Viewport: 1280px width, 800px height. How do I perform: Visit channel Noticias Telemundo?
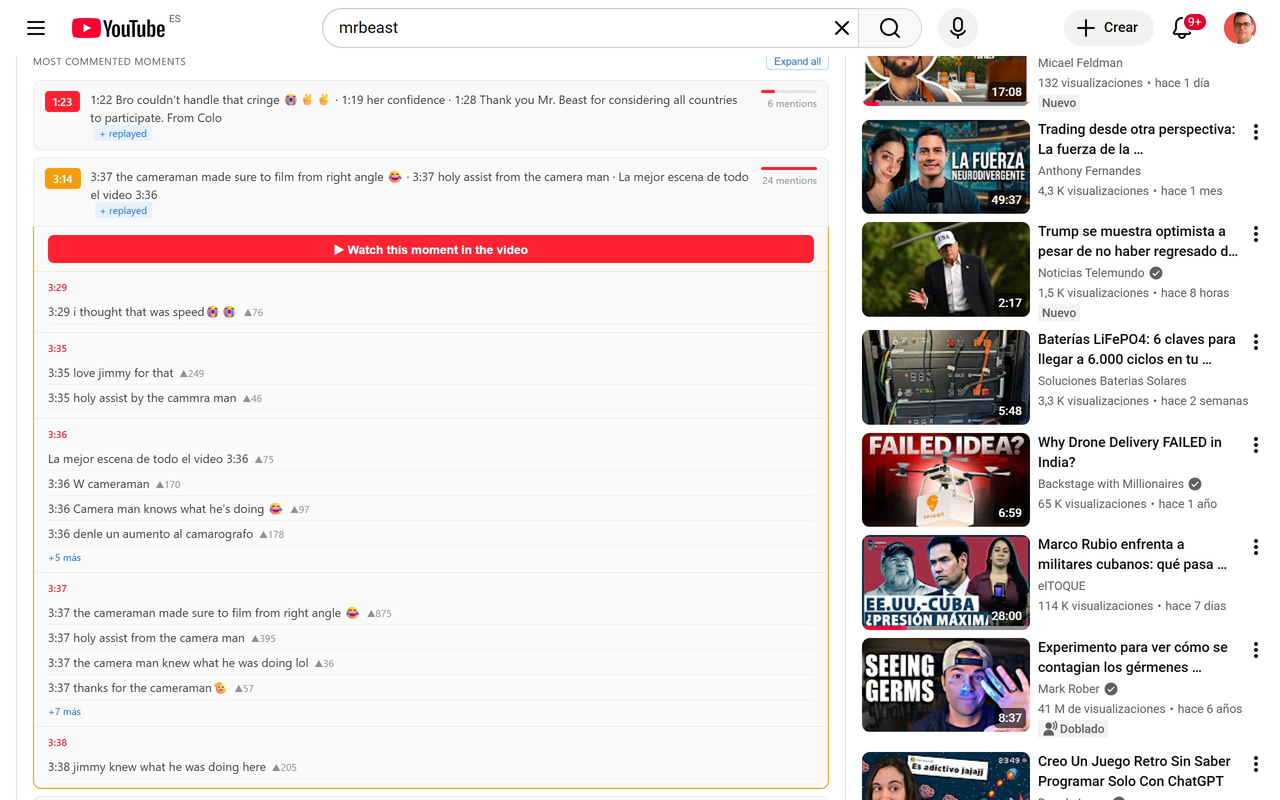point(1091,273)
